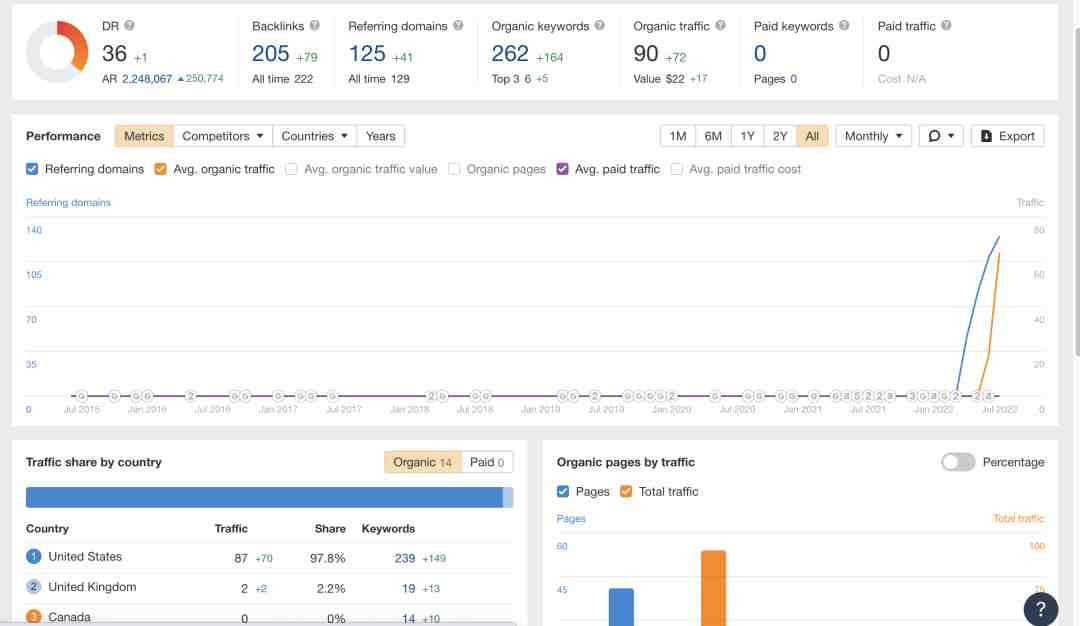Toggle the Referring domains checkbox
This screenshot has width=1080, height=626.
(x=32, y=169)
